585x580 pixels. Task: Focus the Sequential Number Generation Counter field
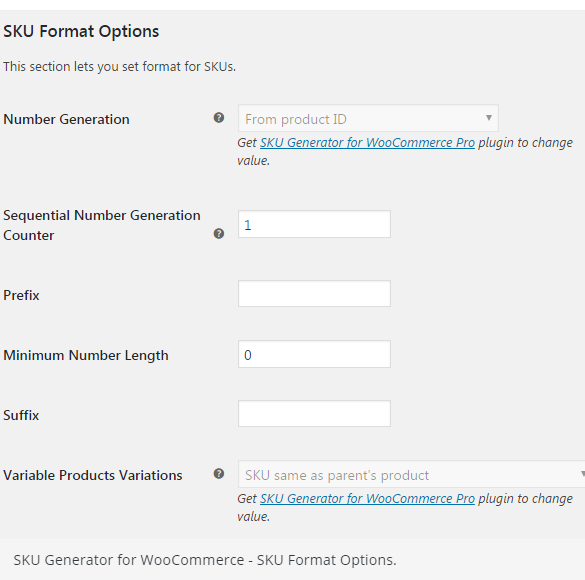click(315, 224)
